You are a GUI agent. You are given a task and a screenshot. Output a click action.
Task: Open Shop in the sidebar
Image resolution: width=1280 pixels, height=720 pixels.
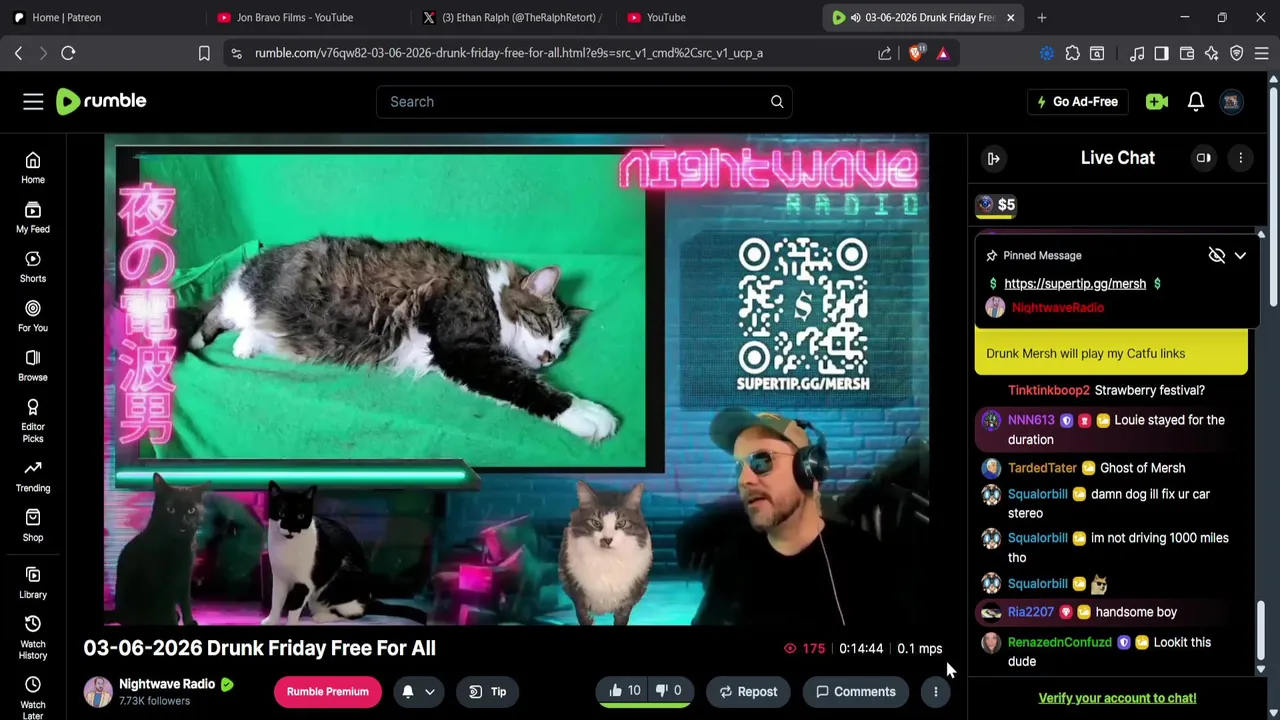(33, 526)
